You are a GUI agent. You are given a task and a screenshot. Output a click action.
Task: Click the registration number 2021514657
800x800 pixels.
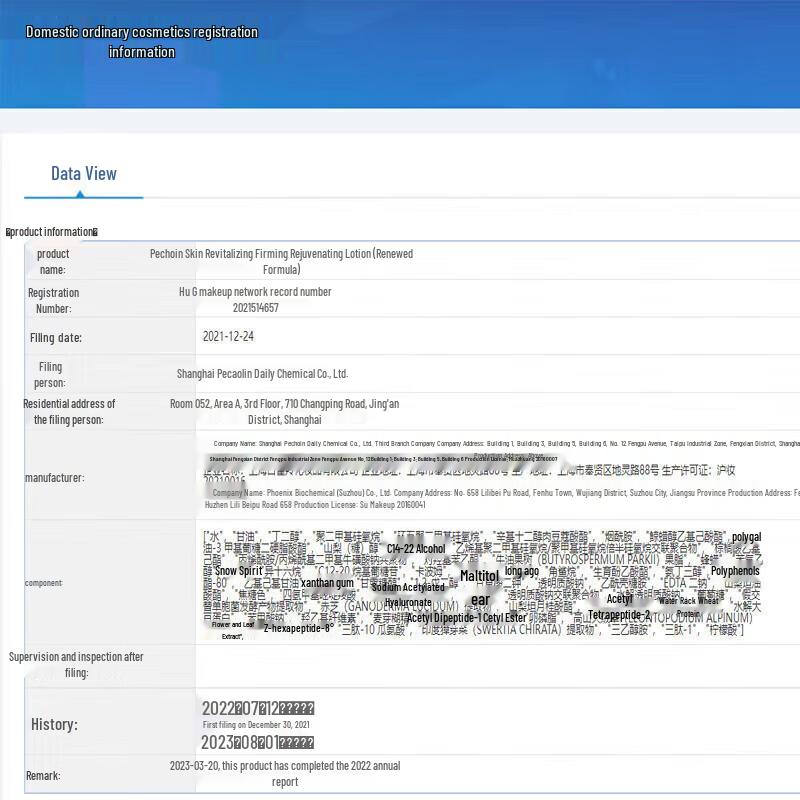255,308
